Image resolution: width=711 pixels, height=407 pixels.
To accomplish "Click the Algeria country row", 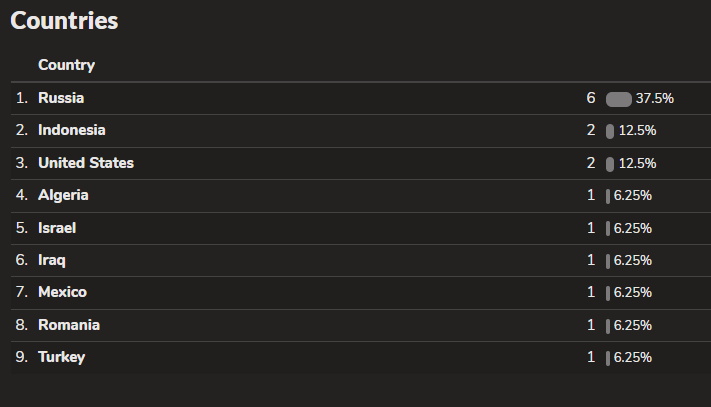I will click(x=63, y=195).
